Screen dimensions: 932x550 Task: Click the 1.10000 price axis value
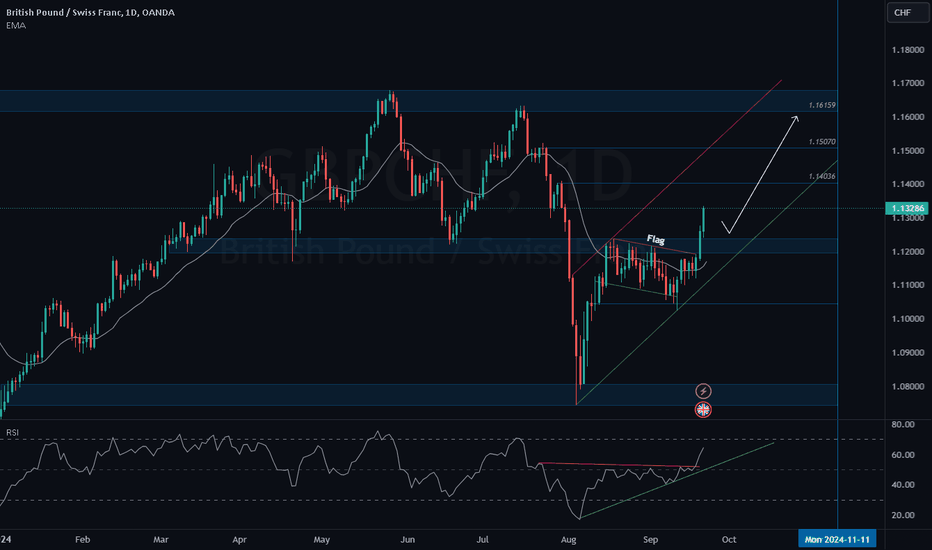pos(908,319)
